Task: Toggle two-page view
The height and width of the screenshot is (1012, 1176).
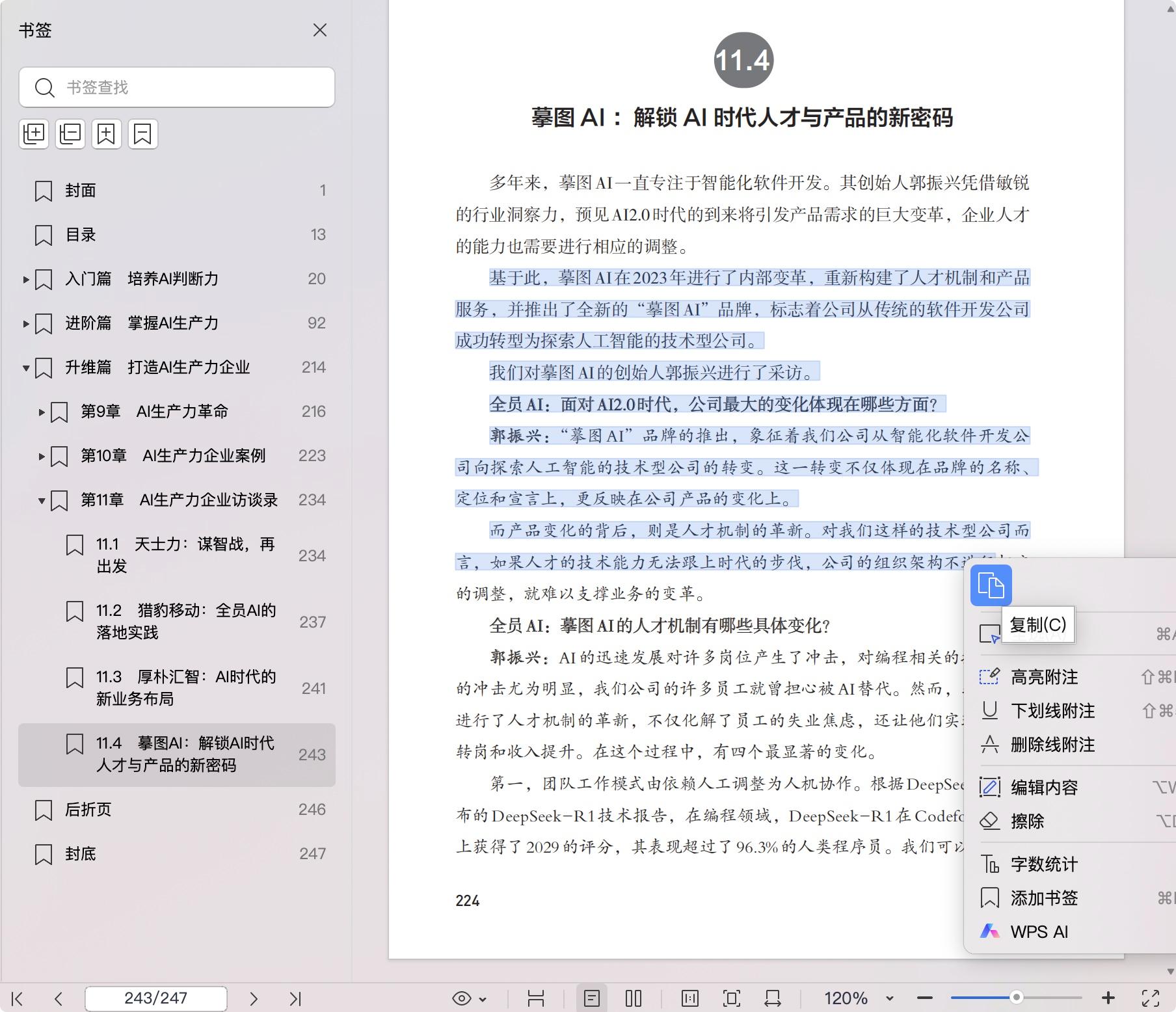Action: tap(634, 998)
